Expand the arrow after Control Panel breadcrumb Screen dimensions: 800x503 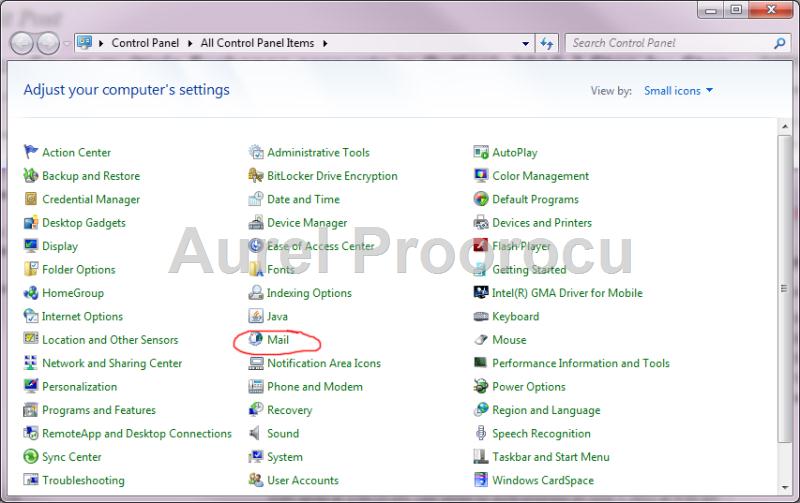point(190,43)
